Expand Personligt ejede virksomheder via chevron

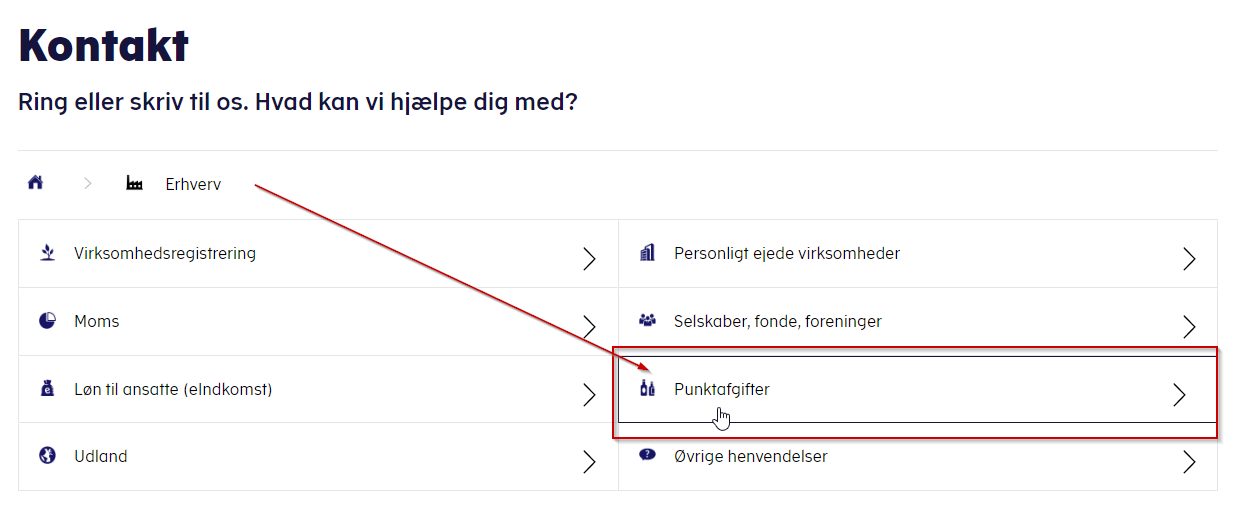pyautogui.click(x=1189, y=259)
